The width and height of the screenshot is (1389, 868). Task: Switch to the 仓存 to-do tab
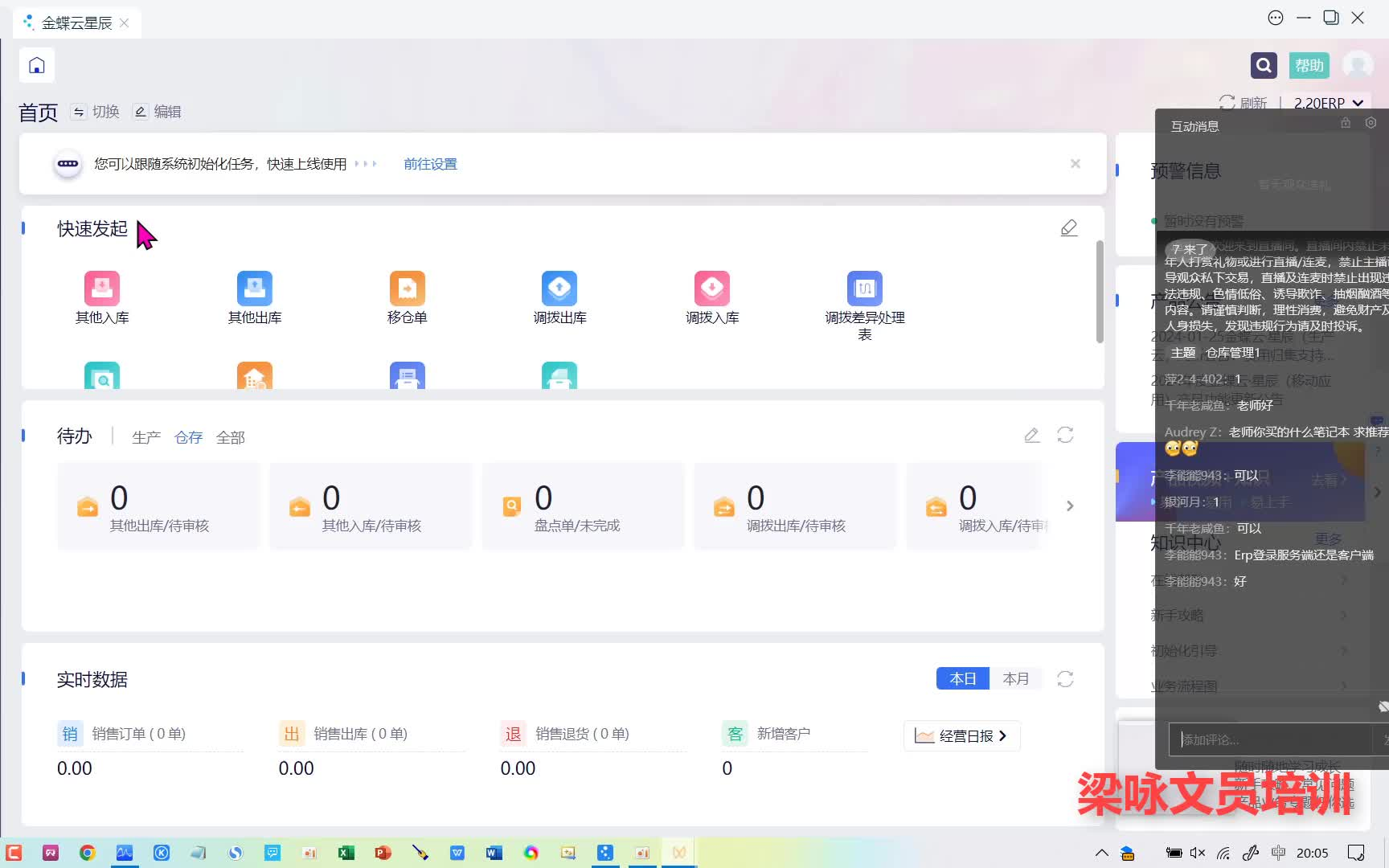(189, 437)
